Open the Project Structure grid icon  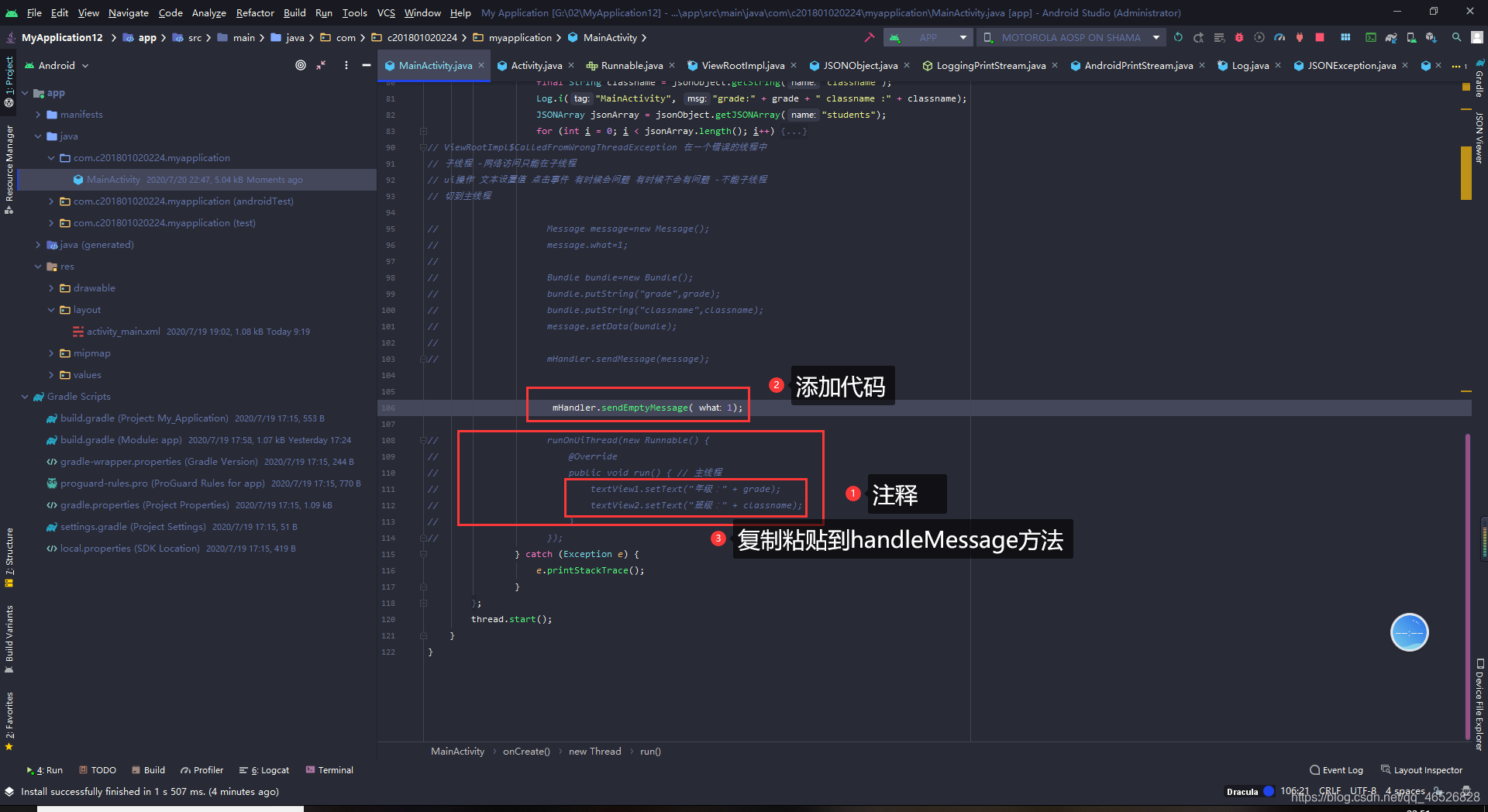coord(1345,37)
